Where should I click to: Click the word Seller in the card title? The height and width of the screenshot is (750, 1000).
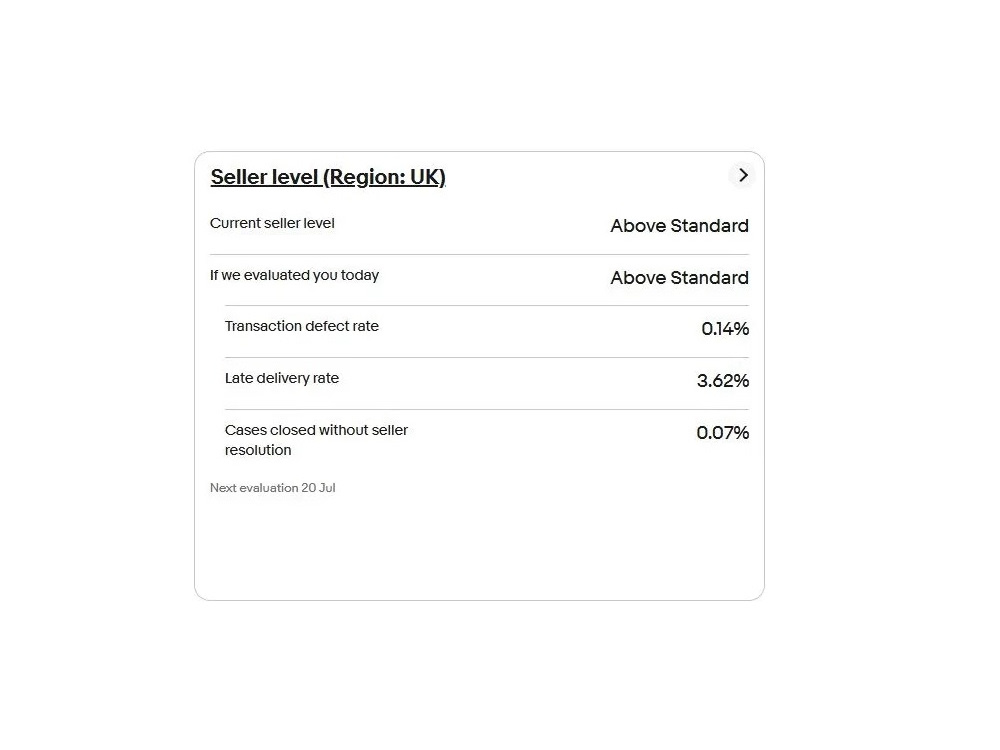coord(237,177)
